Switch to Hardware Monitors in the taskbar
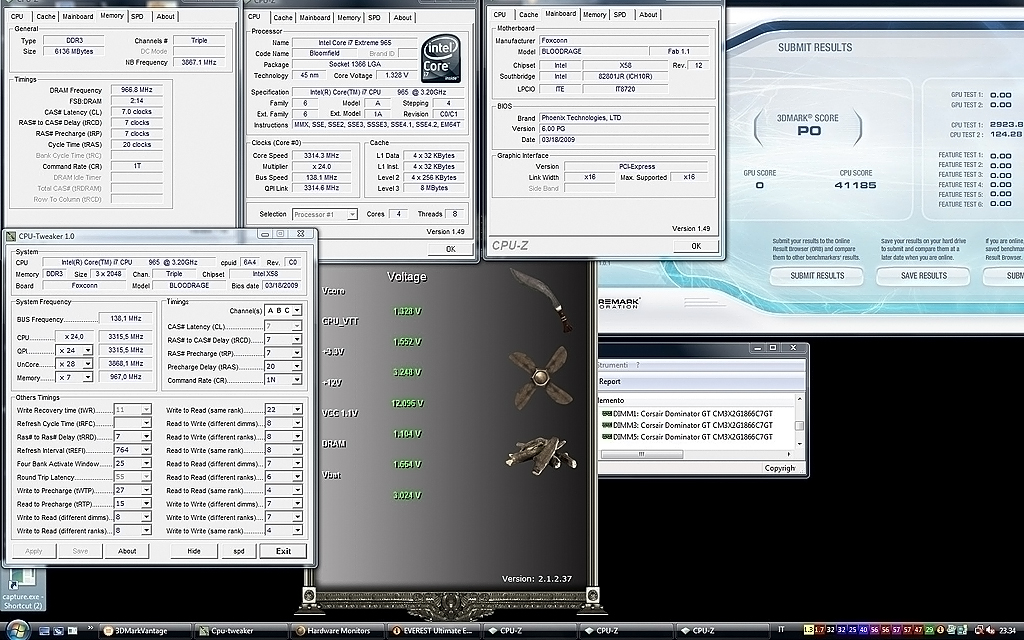 pos(336,631)
